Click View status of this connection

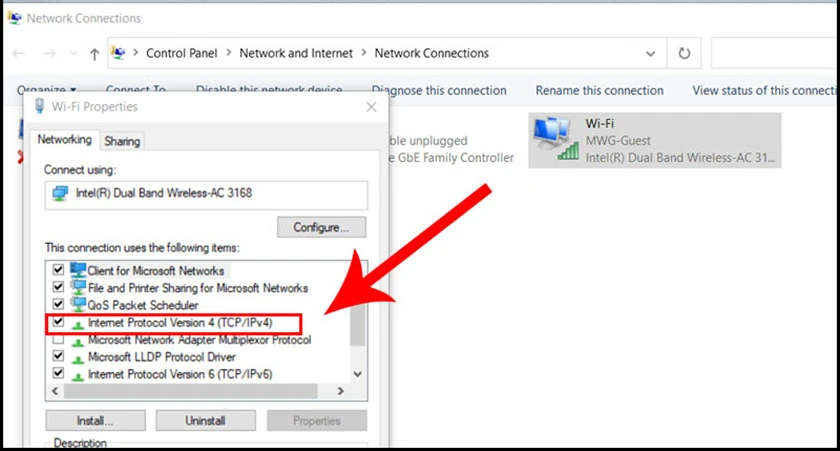[765, 91]
